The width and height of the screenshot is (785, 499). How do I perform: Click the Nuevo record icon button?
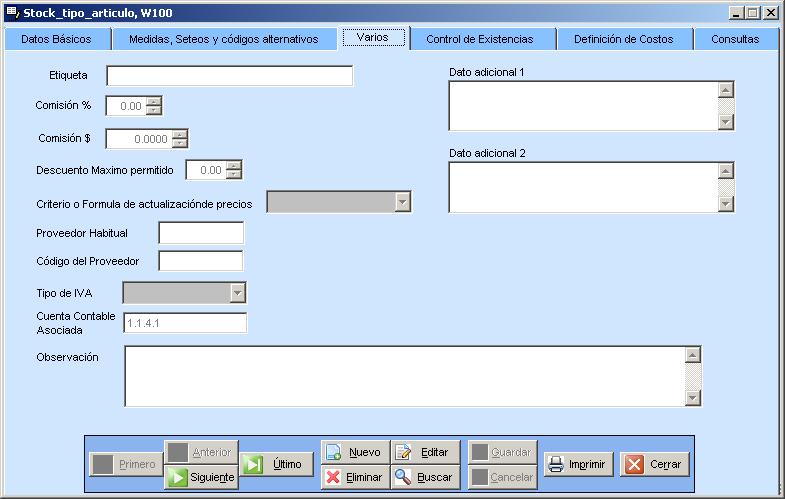tap(354, 452)
